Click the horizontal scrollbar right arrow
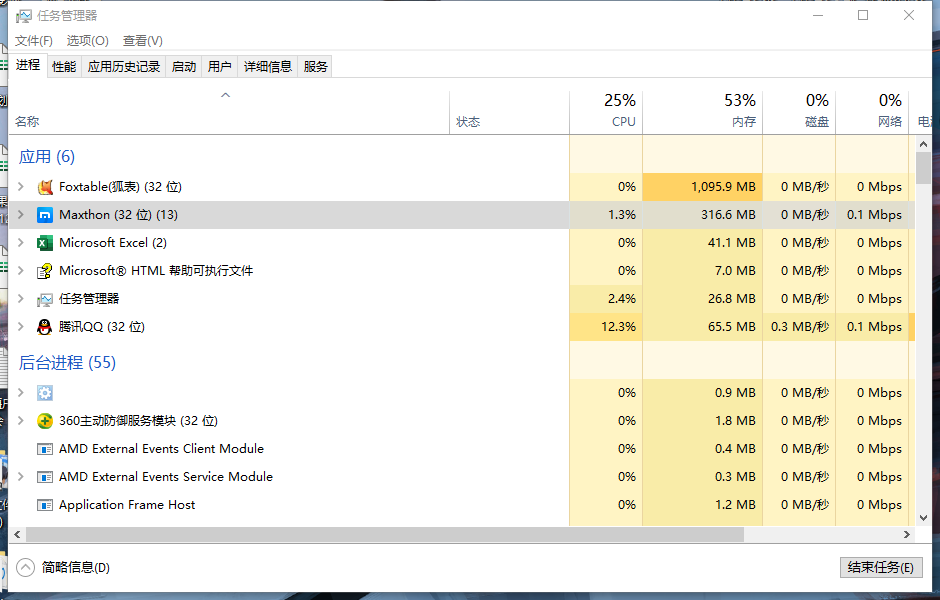Image resolution: width=940 pixels, height=600 pixels. [x=906, y=534]
